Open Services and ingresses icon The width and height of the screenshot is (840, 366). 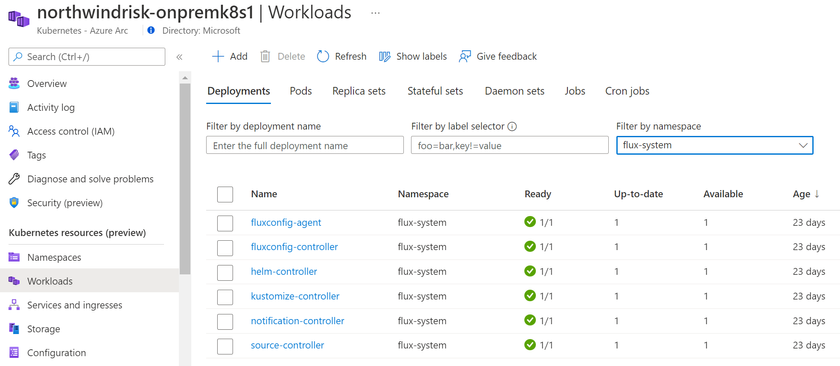tap(14, 305)
